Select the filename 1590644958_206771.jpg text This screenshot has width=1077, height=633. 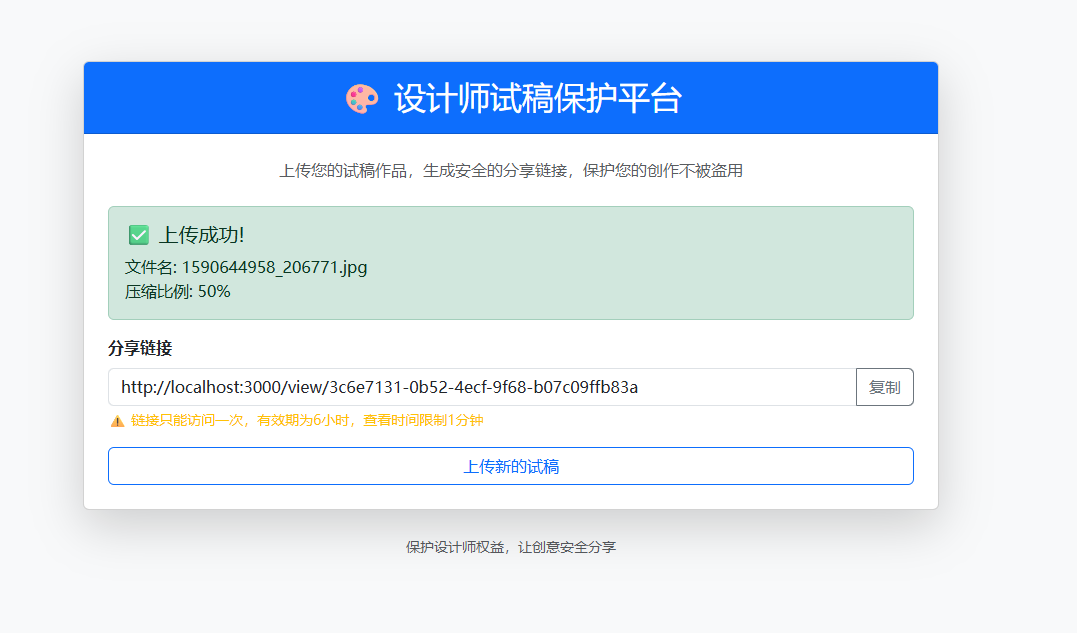click(274, 267)
